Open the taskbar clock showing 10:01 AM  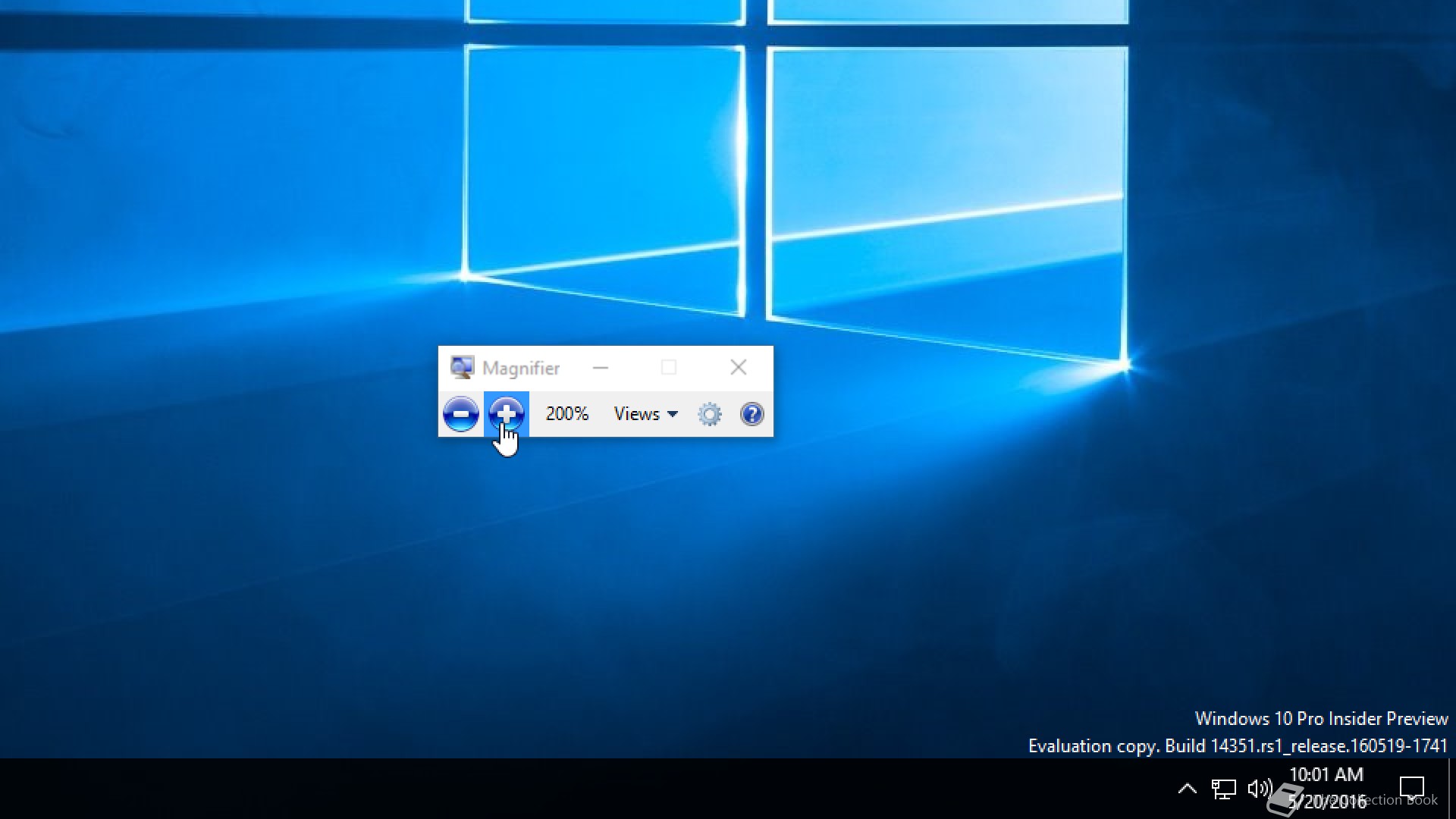1326,789
